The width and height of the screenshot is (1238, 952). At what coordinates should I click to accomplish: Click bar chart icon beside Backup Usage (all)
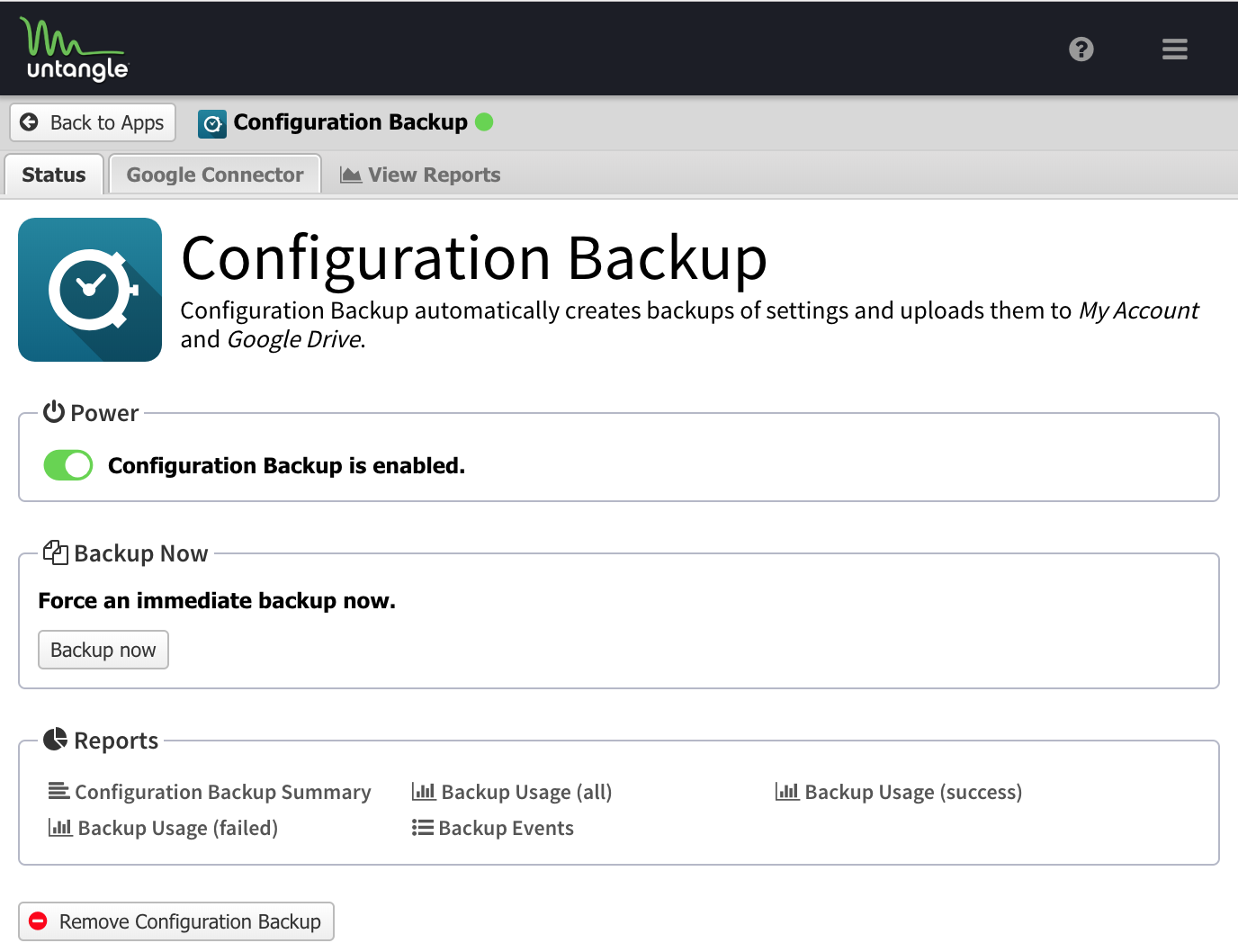tap(424, 791)
